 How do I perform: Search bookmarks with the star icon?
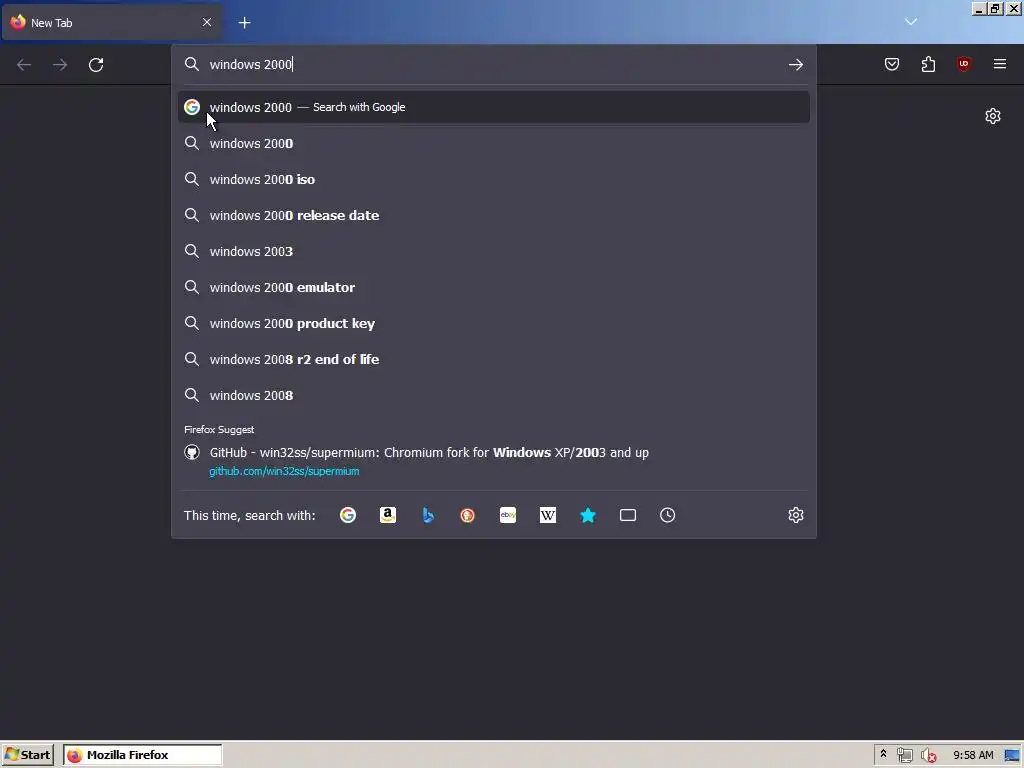pos(588,515)
